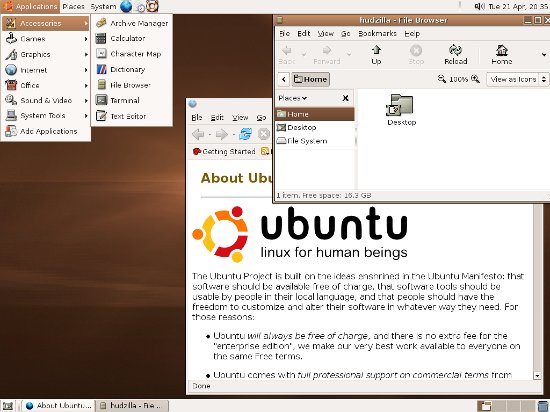Click Firefox back arrow button
The image size is (550, 412).
tap(198, 134)
